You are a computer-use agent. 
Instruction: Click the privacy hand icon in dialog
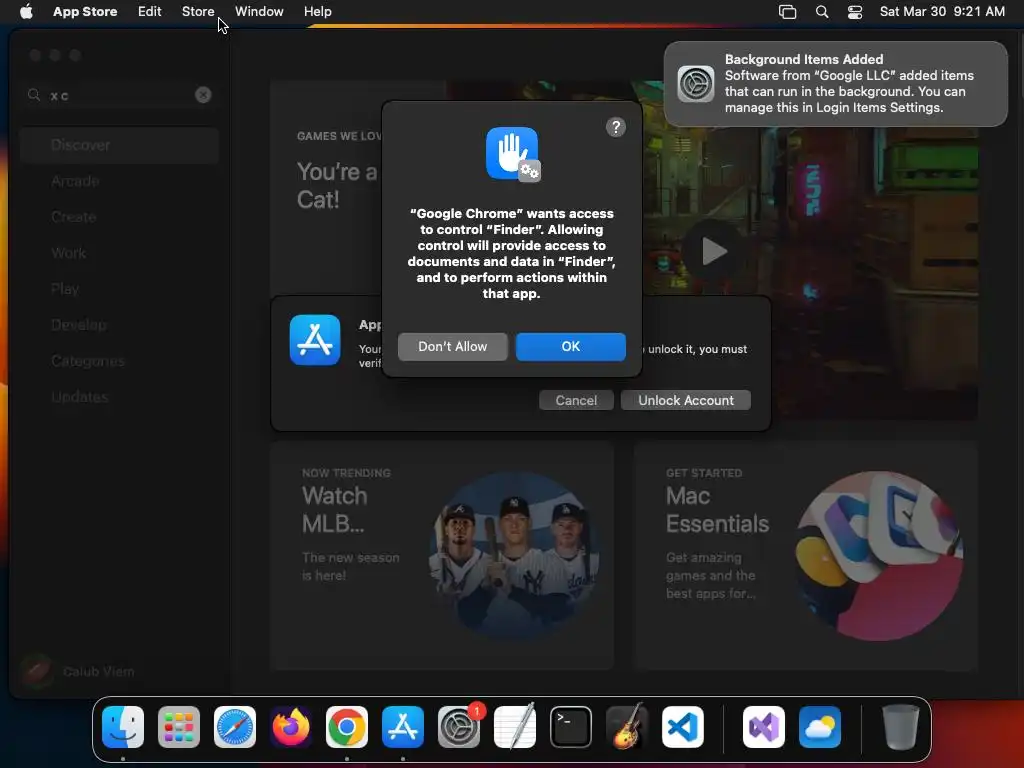(513, 154)
